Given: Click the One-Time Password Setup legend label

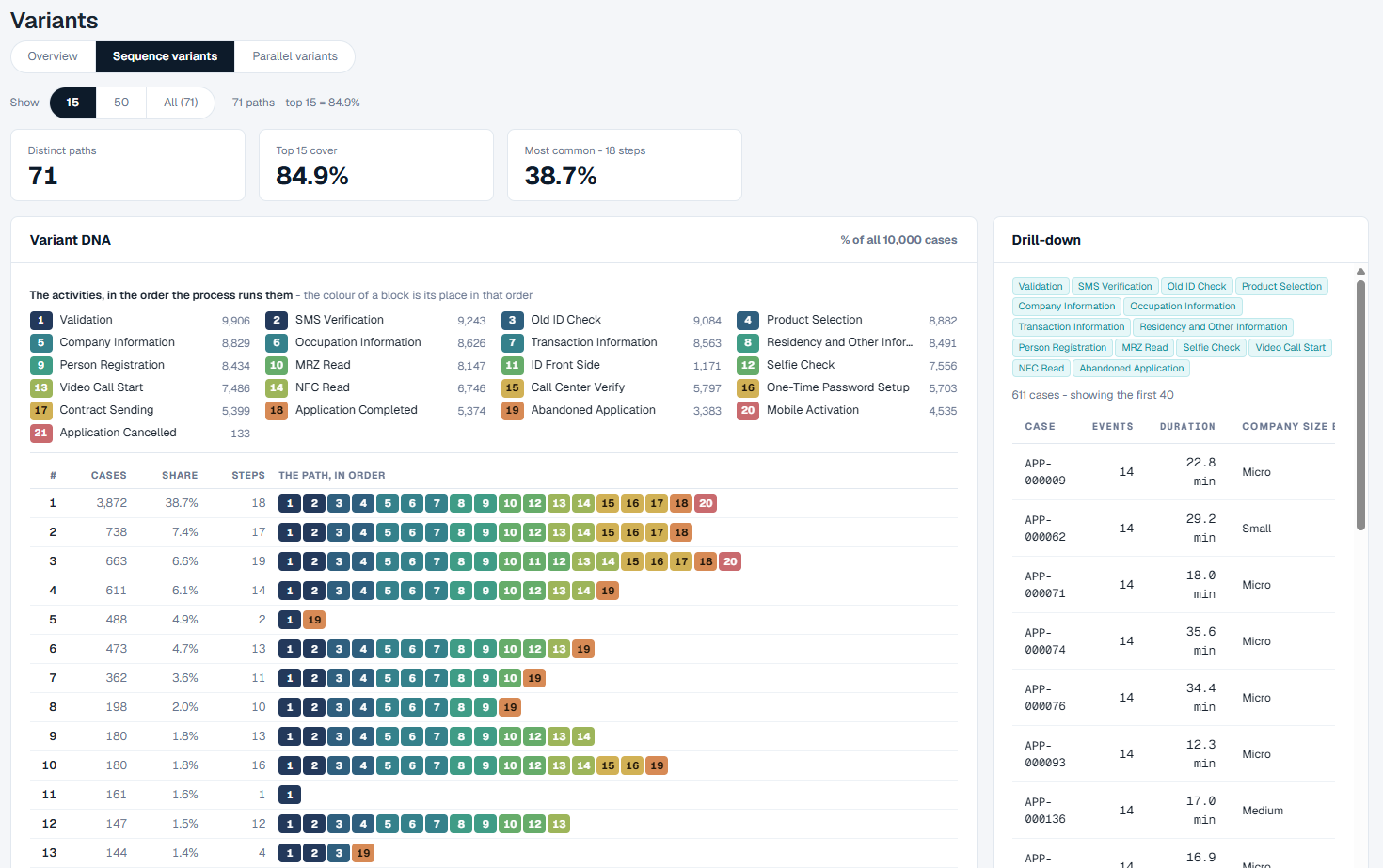Looking at the screenshot, I should point(838,387).
